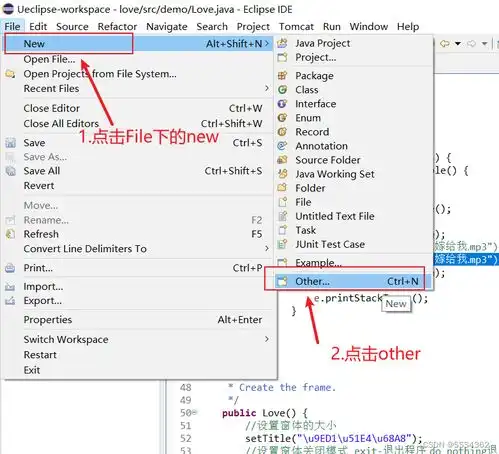Select Other... Ctrl+N in New submenu
The height and width of the screenshot is (454, 499).
[x=353, y=281]
